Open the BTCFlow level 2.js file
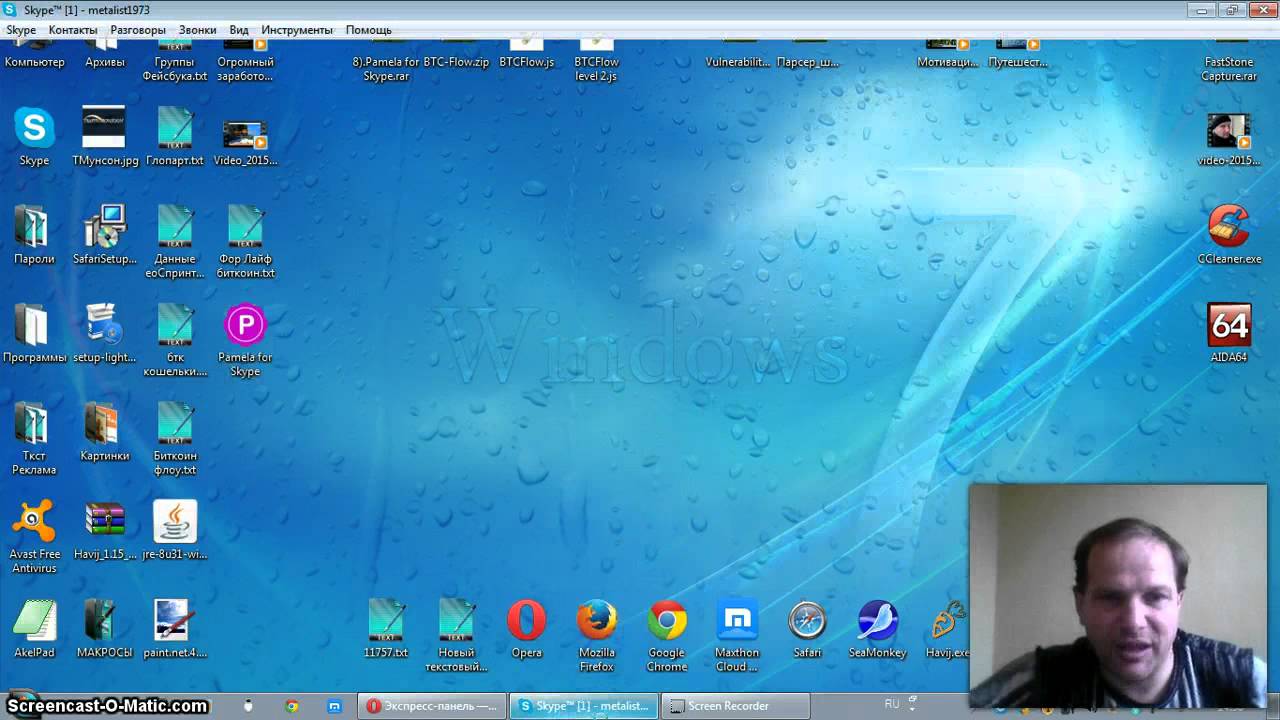Image resolution: width=1280 pixels, height=720 pixels. click(x=597, y=62)
